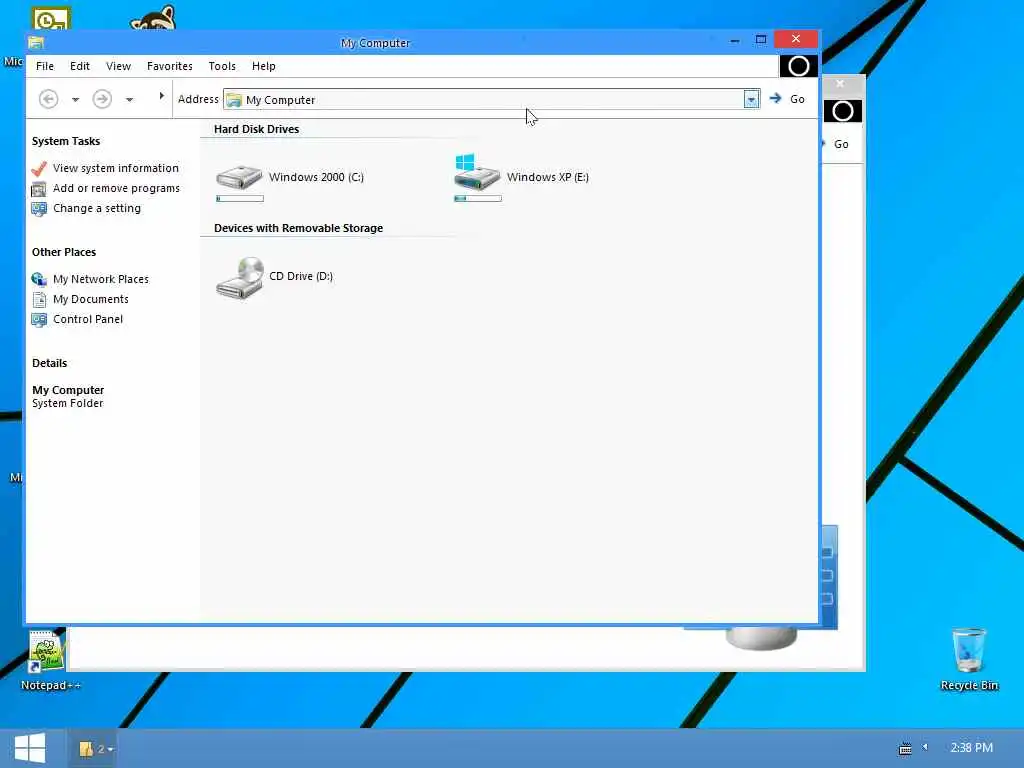Open My Documents link
Image resolution: width=1024 pixels, height=768 pixels.
pyautogui.click(x=91, y=299)
